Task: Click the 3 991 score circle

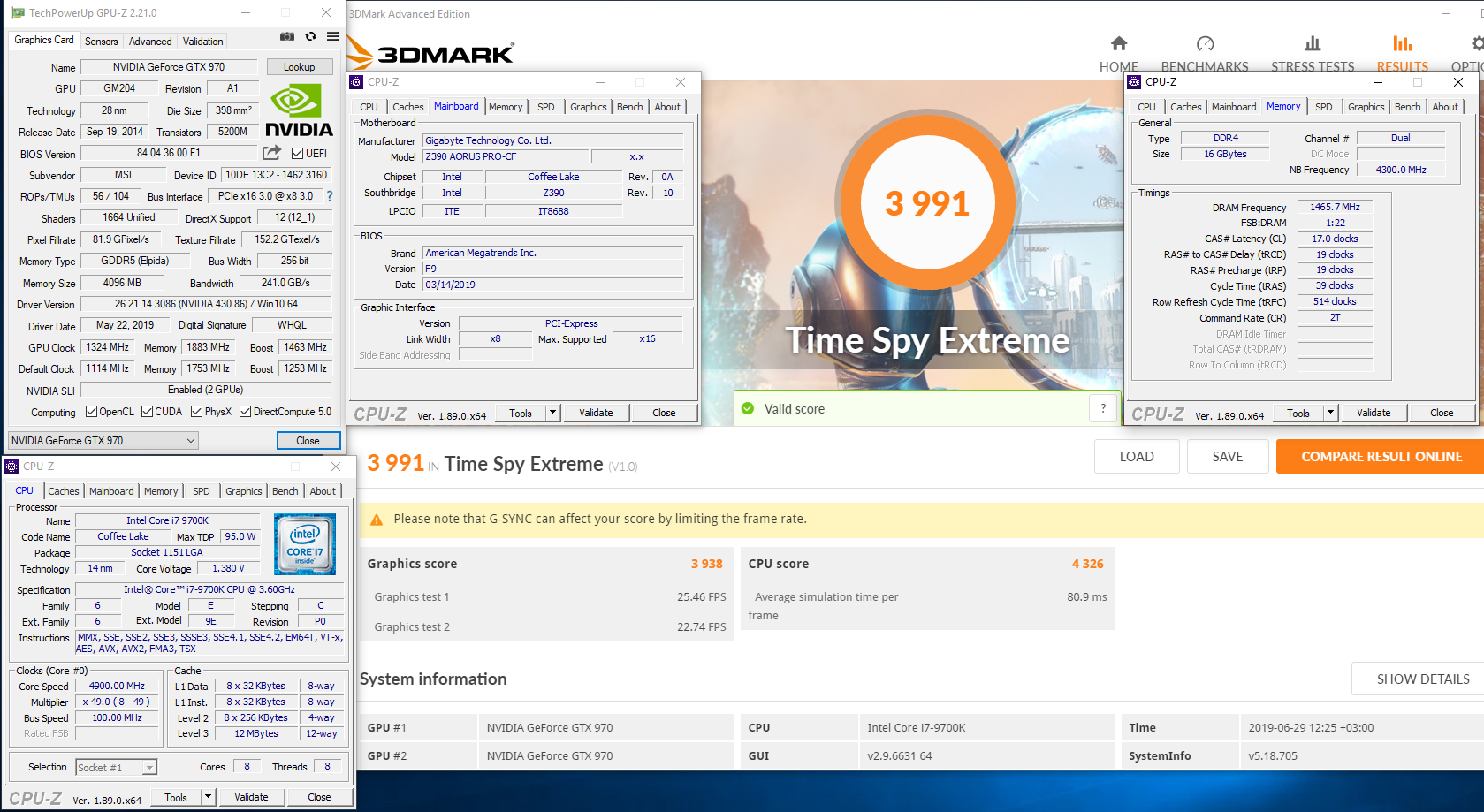Action: point(927,202)
